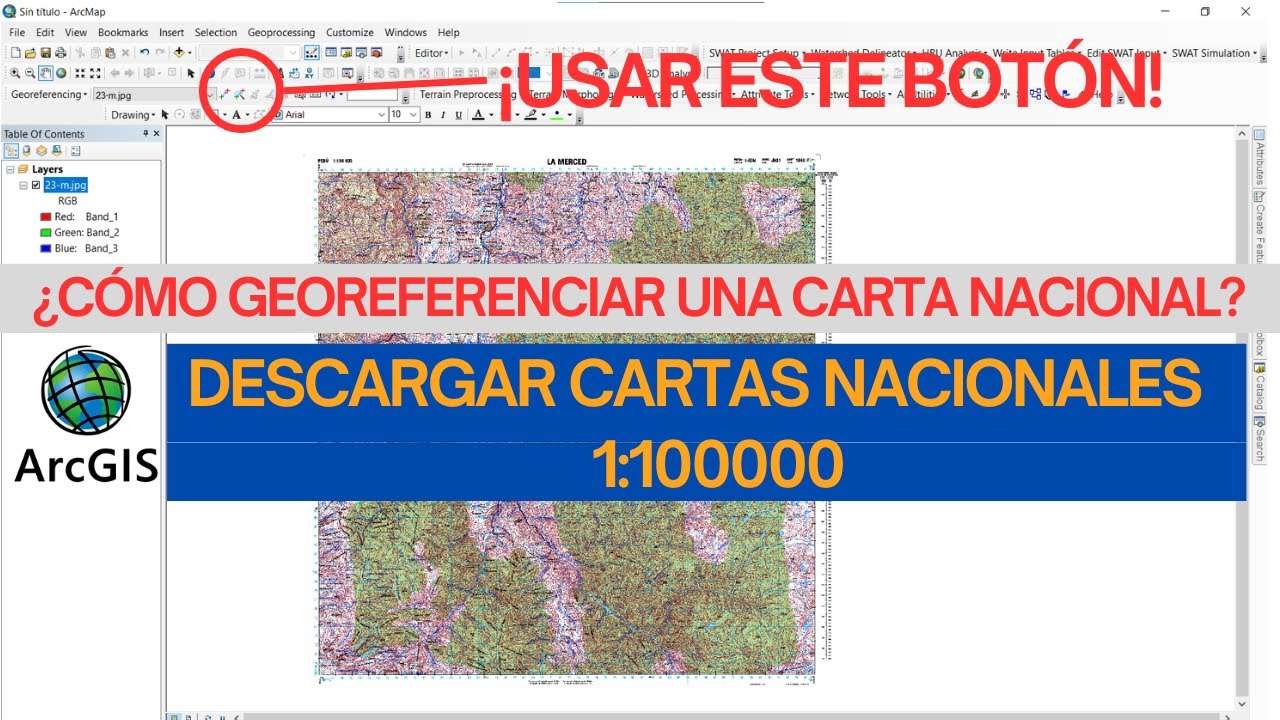This screenshot has height=720, width=1280.
Task: Open the font size dropdown
Action: pos(404,115)
